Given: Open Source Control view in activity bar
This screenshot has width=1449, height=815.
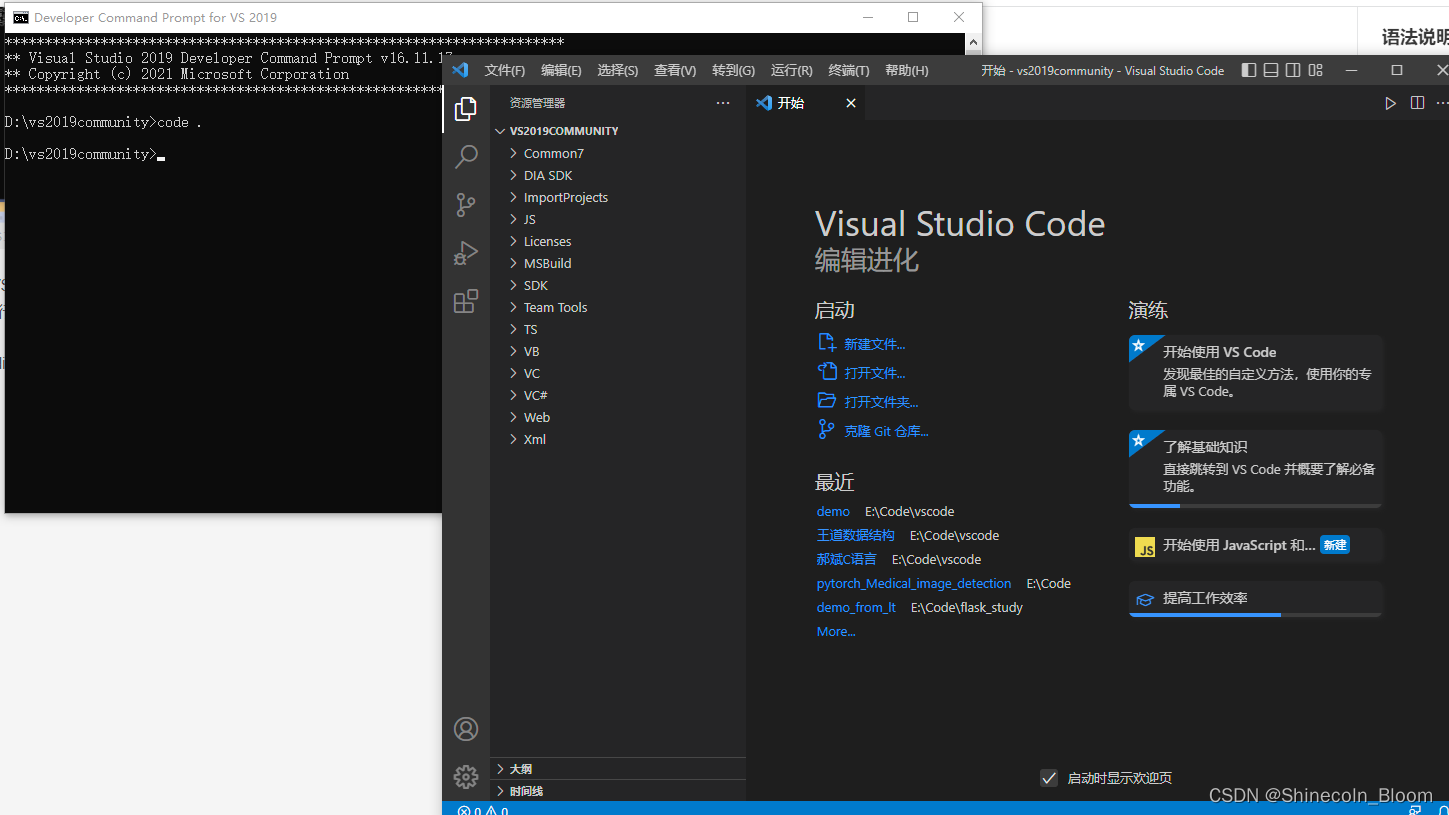Looking at the screenshot, I should (x=466, y=205).
